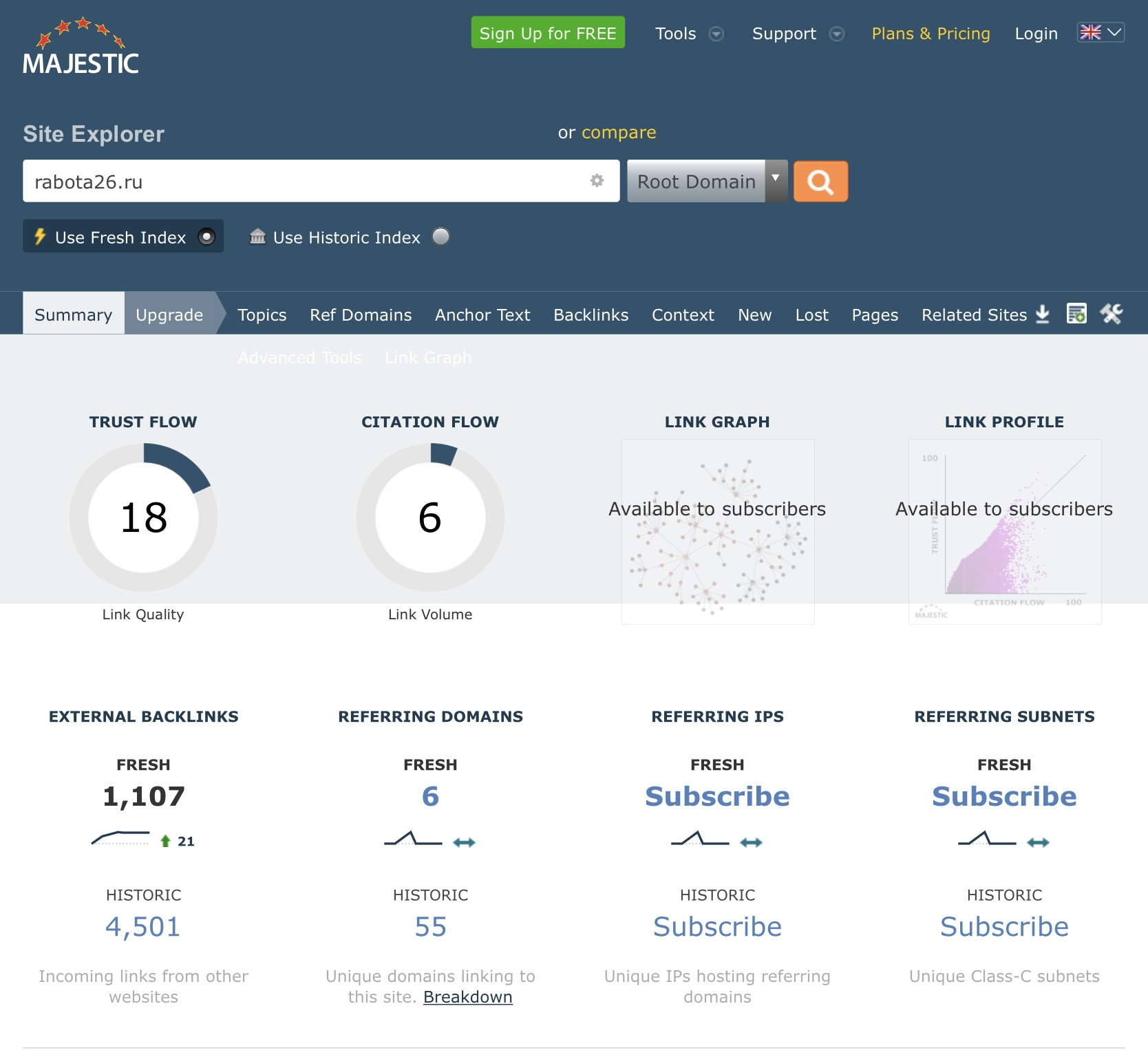
Task: Click Sign Up for FREE button
Action: click(x=548, y=32)
